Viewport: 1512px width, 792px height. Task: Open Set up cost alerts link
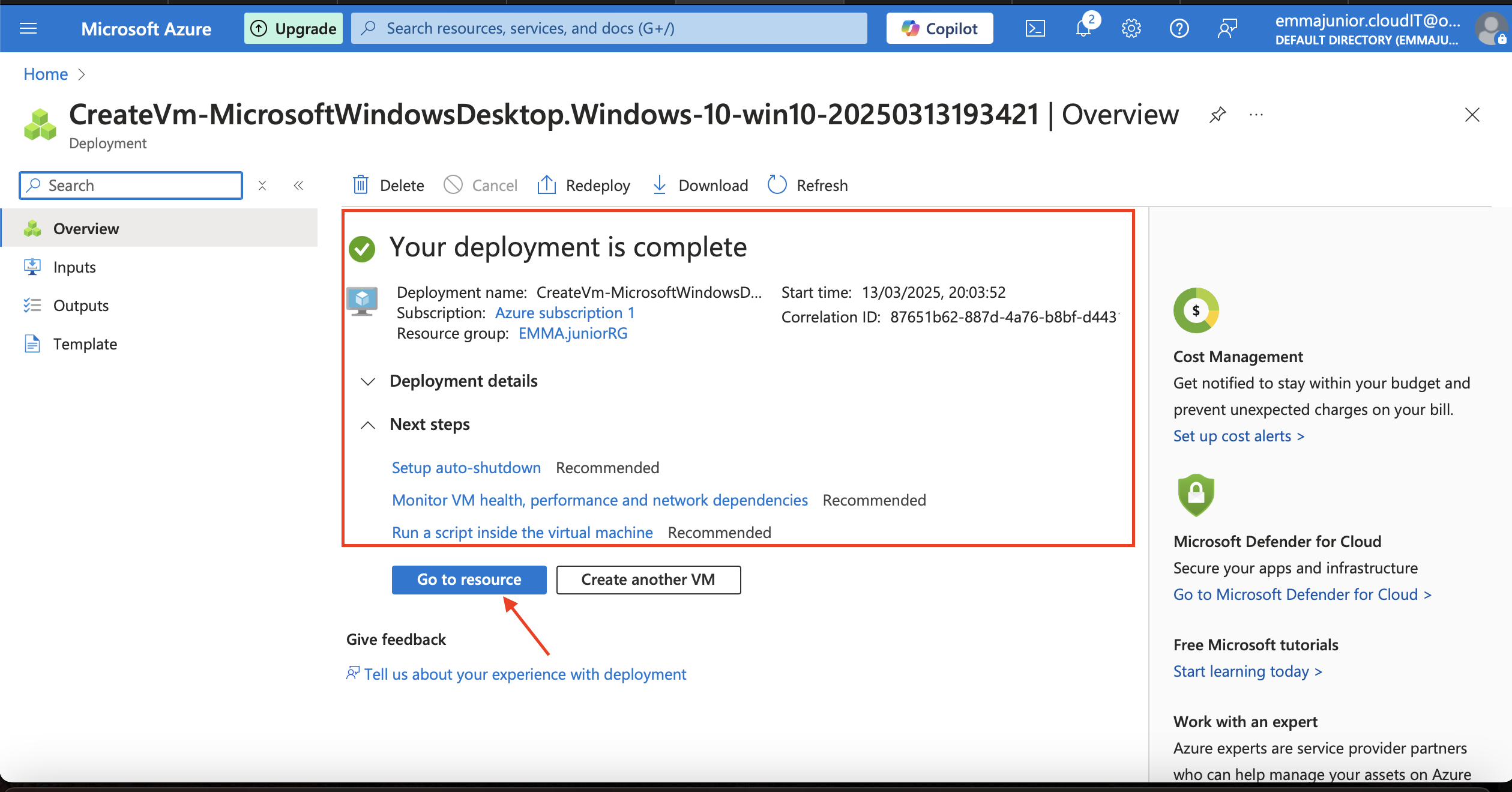tap(1239, 435)
